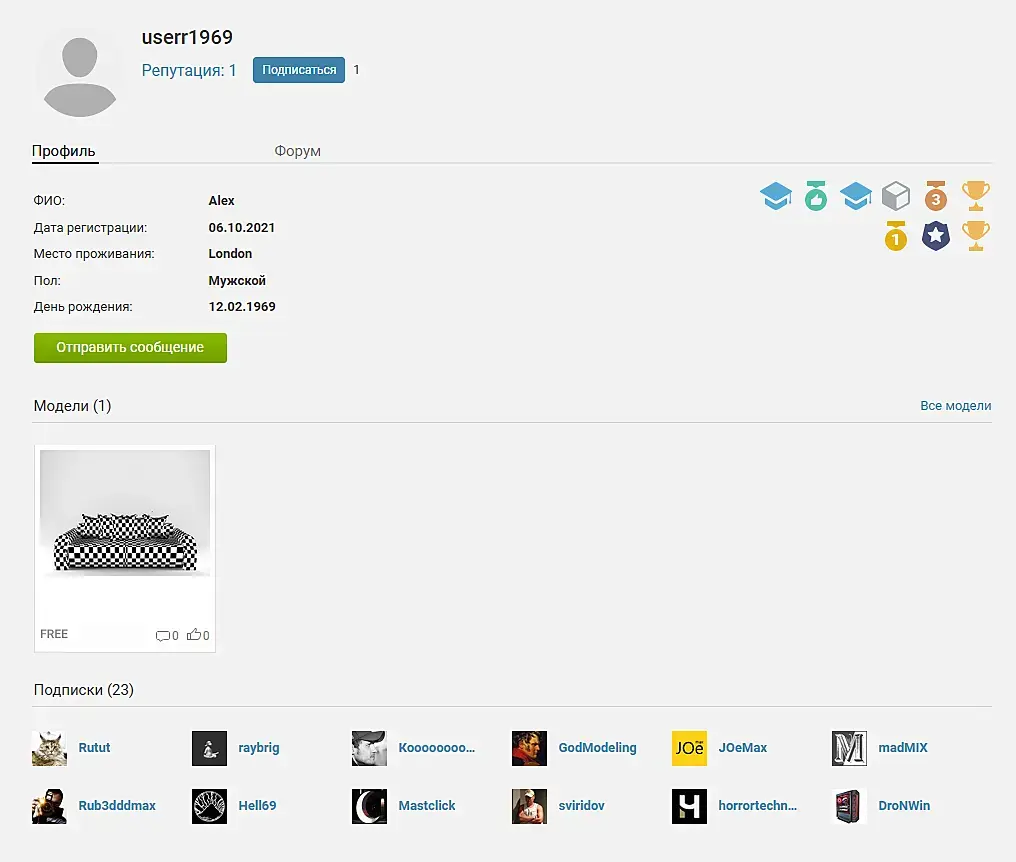Screen dimensions: 1016x862
Task: Click GodModeling's portrait avatar
Action: [x=529, y=748]
